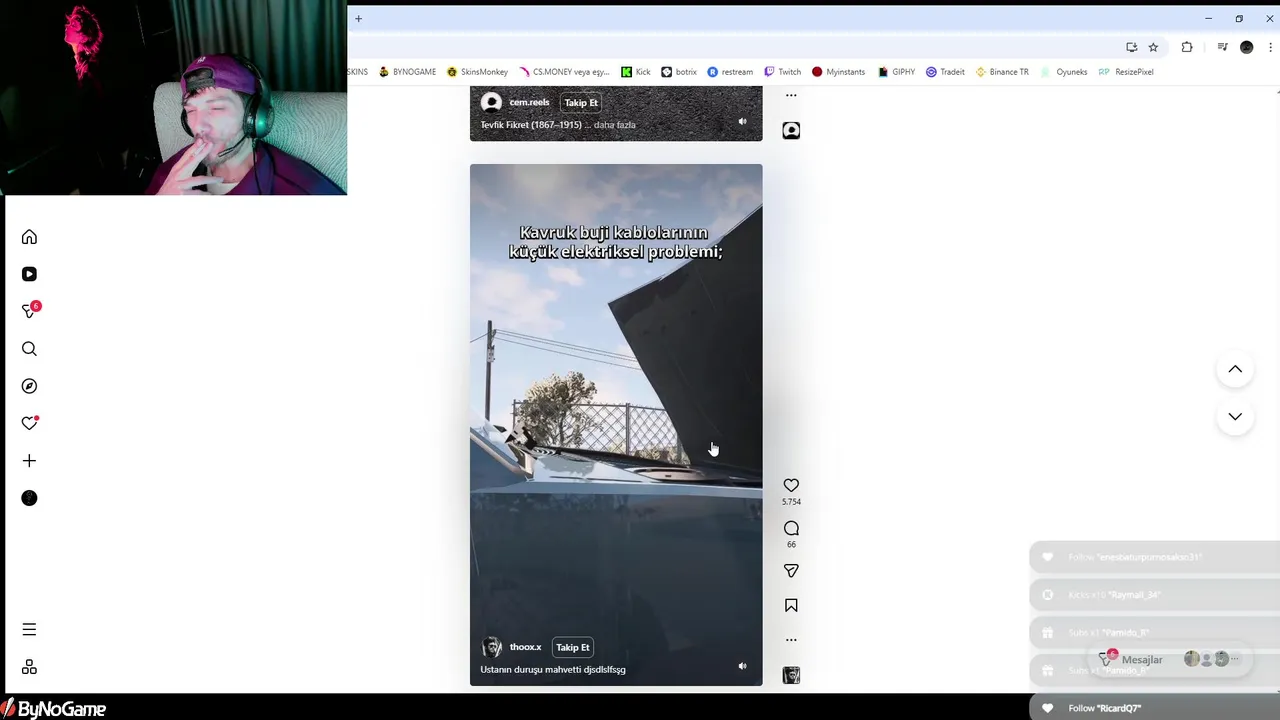This screenshot has height=720, width=1280.
Task: Click the install app icon in the address bar
Action: click(x=1131, y=47)
